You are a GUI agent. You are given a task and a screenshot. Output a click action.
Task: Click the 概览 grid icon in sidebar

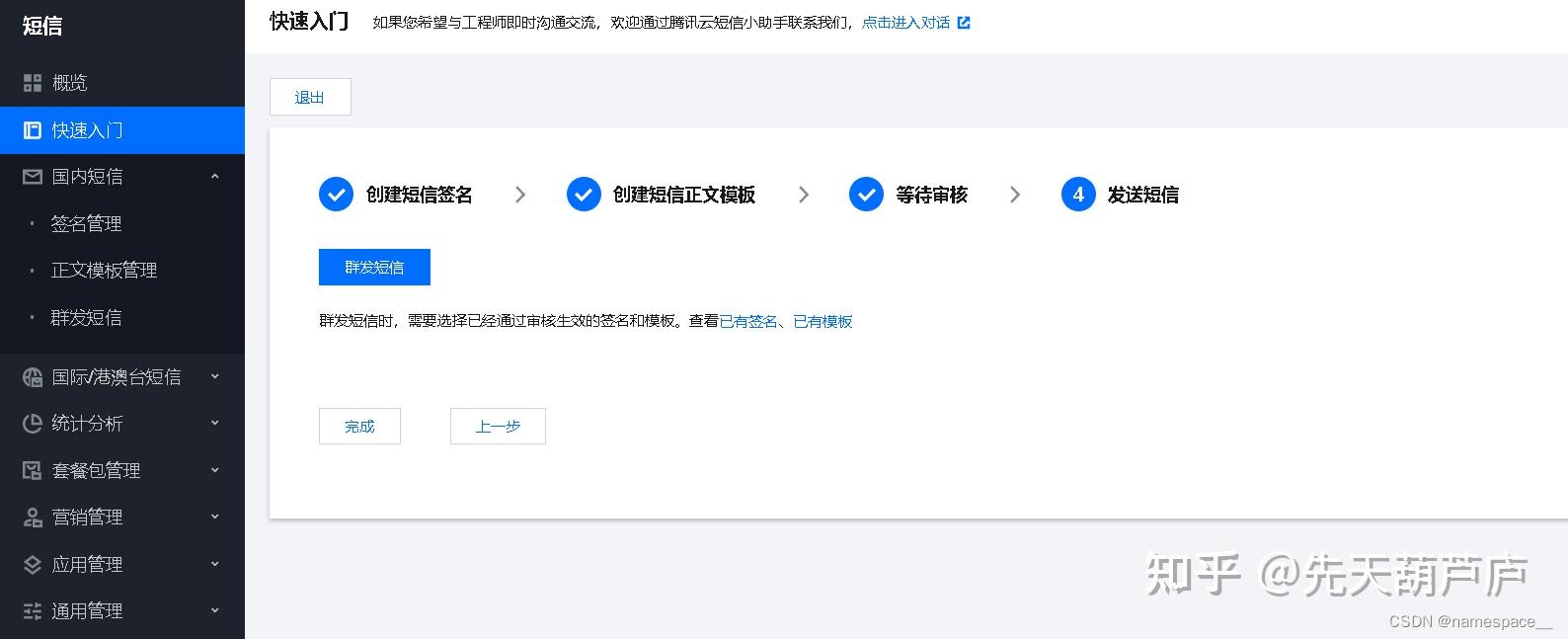(33, 83)
